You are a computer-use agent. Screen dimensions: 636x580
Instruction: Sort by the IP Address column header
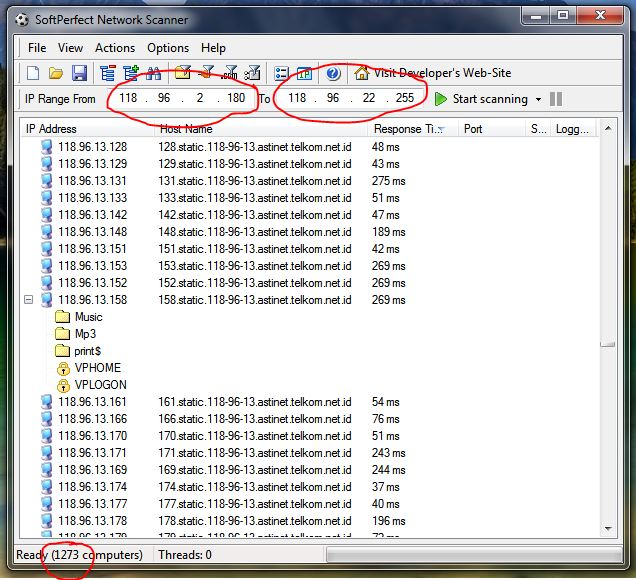(x=88, y=129)
